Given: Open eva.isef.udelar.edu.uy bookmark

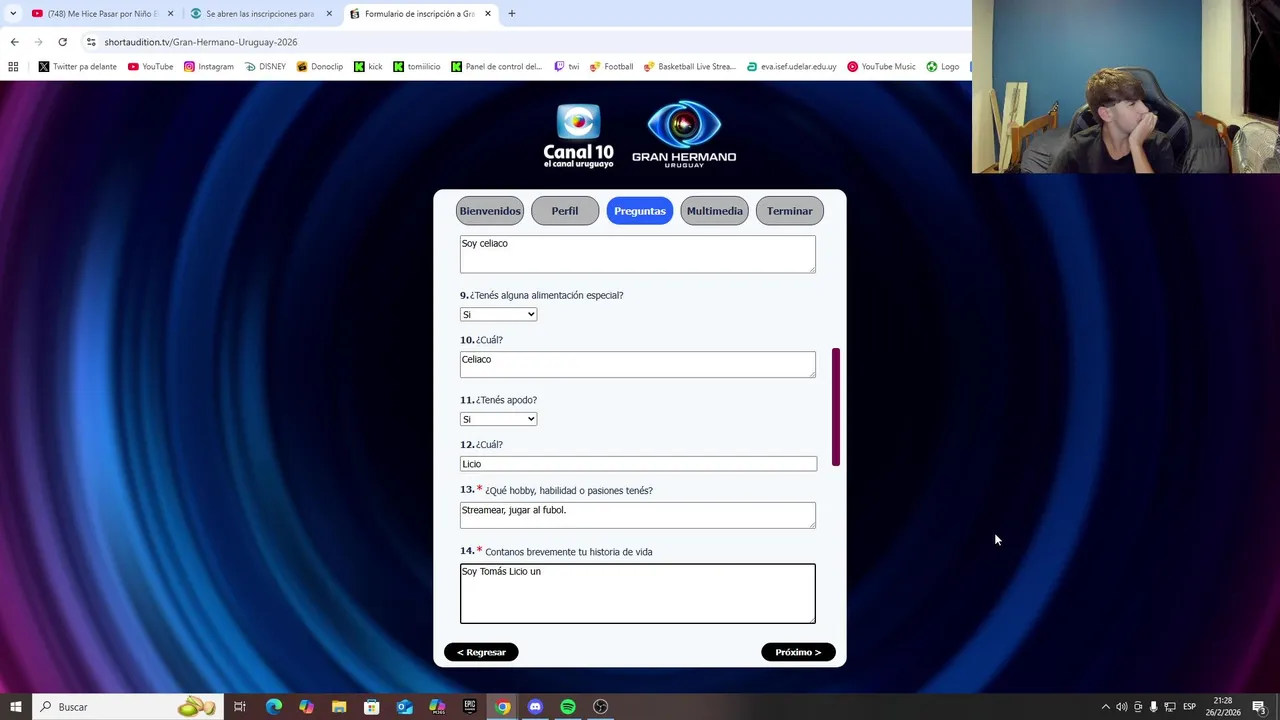Looking at the screenshot, I should point(791,66).
